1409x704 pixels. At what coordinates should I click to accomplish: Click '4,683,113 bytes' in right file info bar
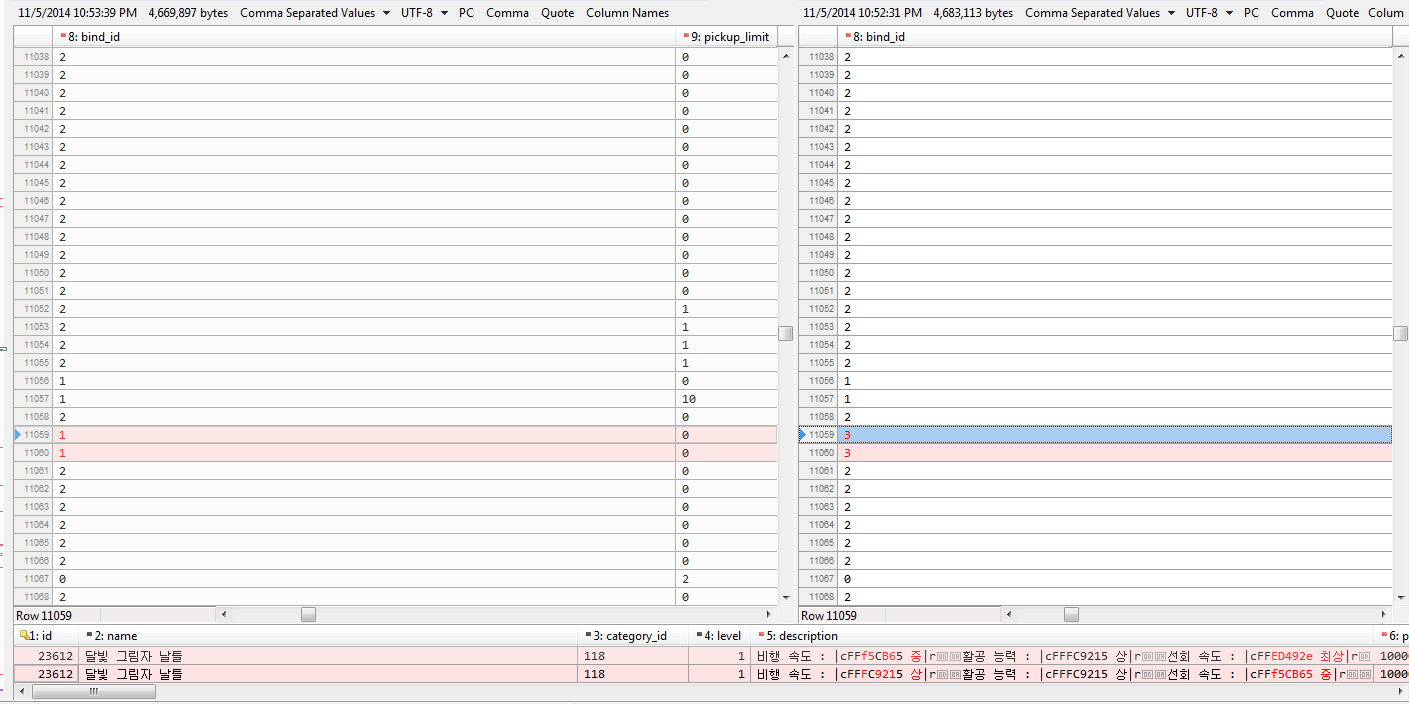click(x=973, y=13)
